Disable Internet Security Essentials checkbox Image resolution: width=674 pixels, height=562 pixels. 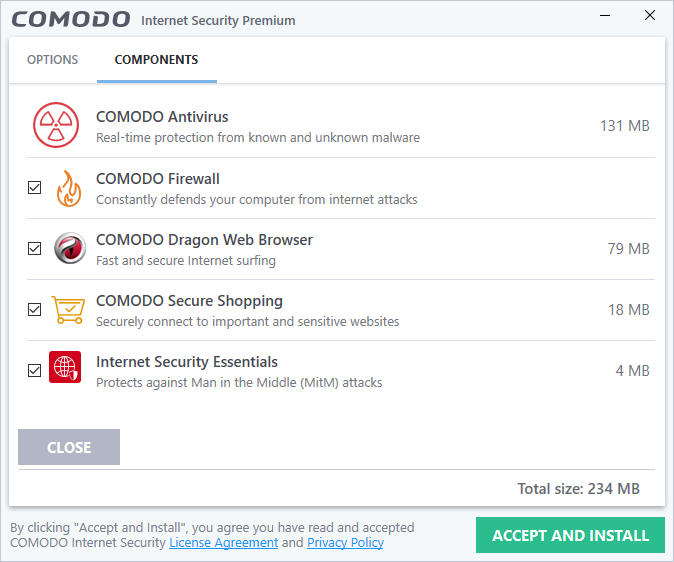pyautogui.click(x=34, y=371)
